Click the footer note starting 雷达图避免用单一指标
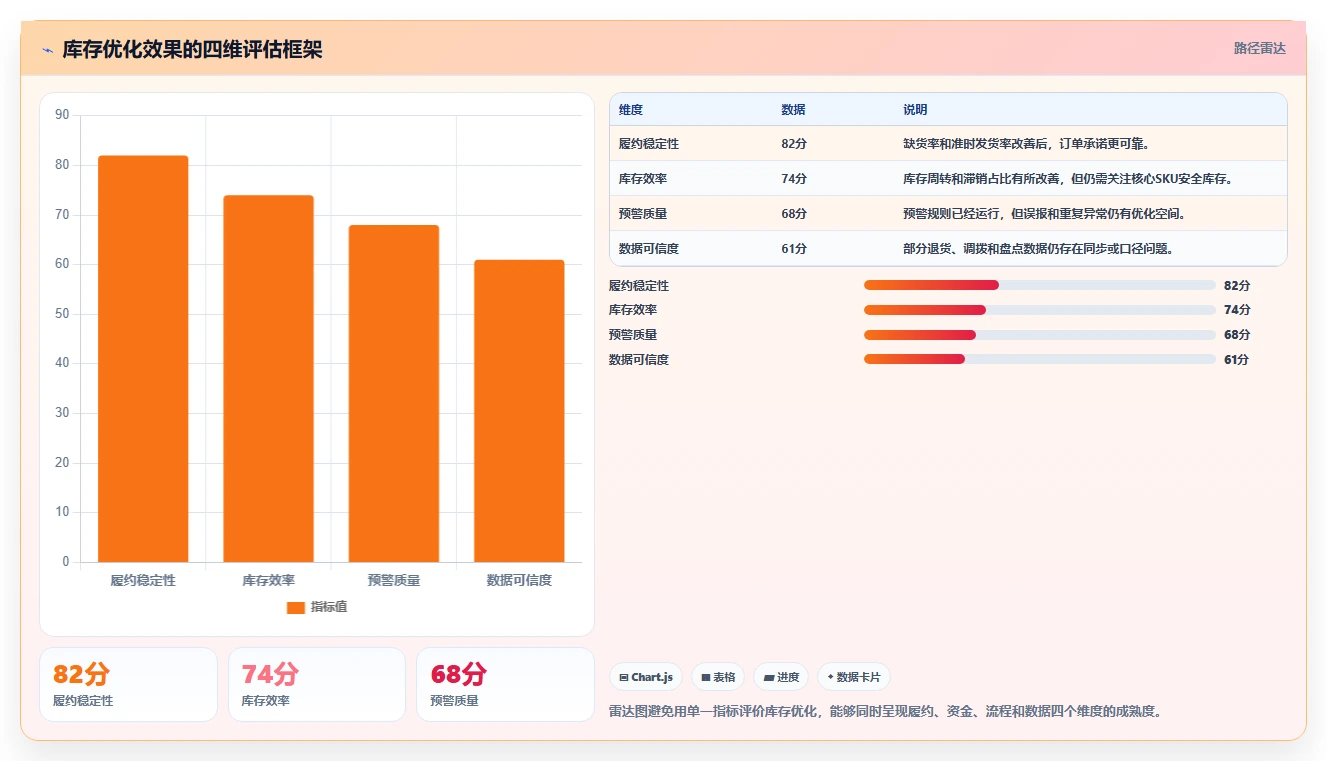1327x761 pixels. (x=885, y=711)
